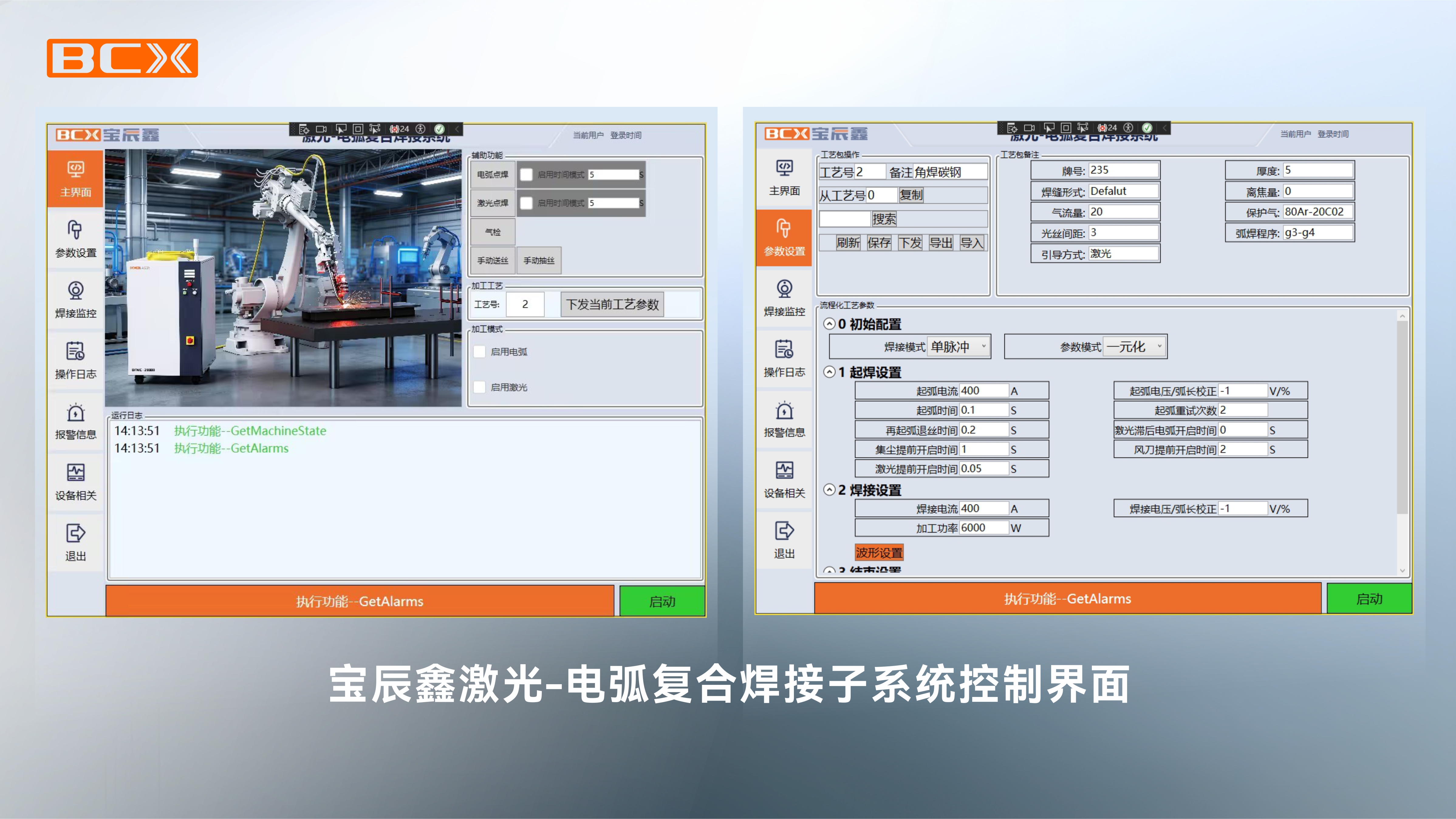Collapse right window debug toolbar with chevron

[x=1165, y=128]
